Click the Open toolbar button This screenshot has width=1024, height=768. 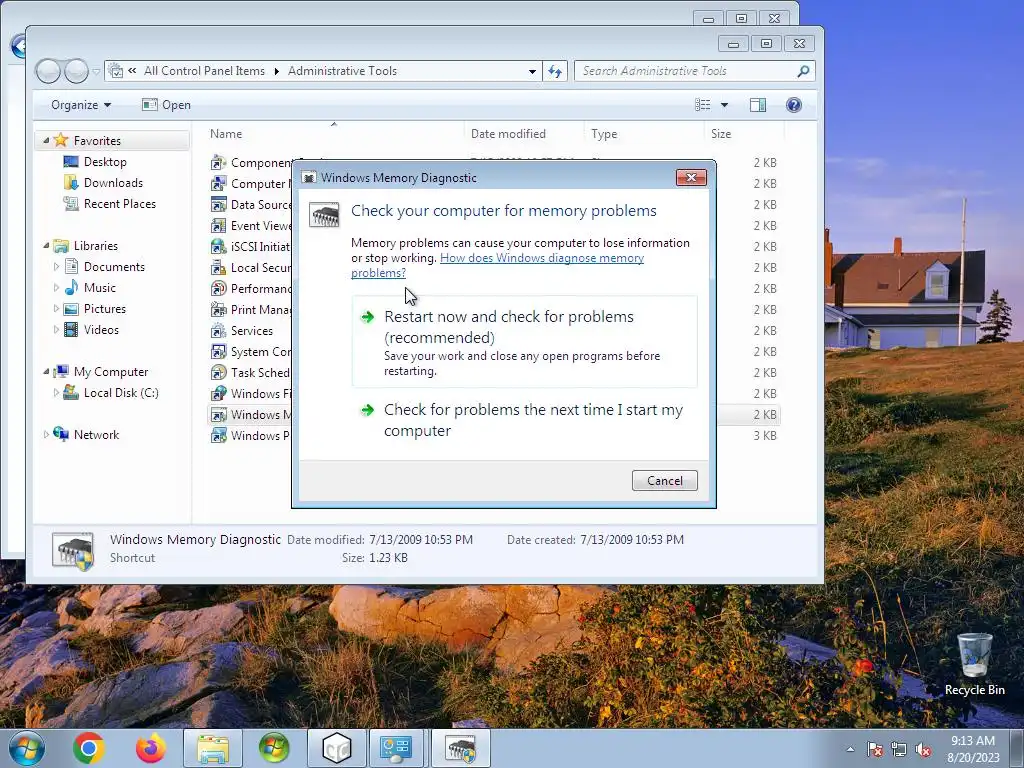pyautogui.click(x=167, y=105)
